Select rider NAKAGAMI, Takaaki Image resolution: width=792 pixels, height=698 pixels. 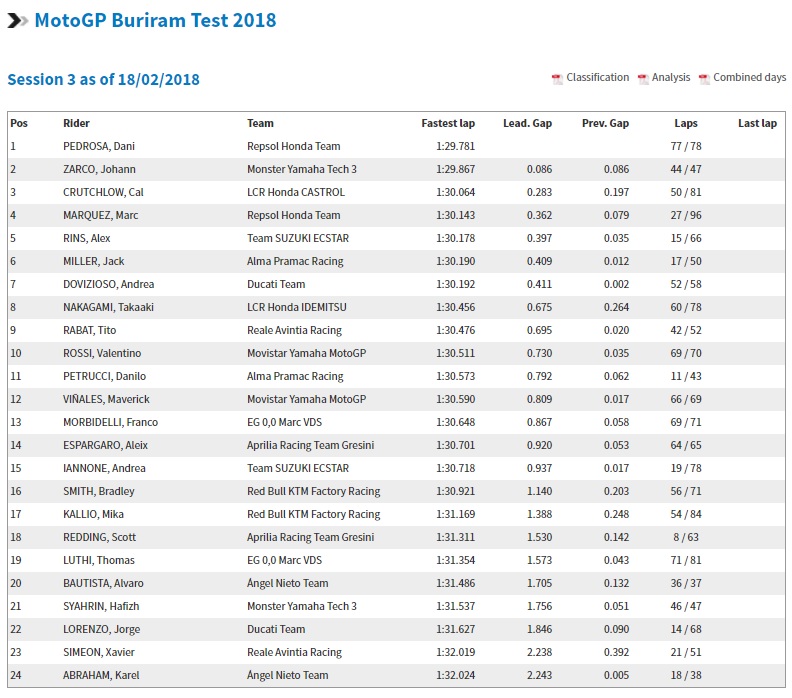click(x=108, y=307)
